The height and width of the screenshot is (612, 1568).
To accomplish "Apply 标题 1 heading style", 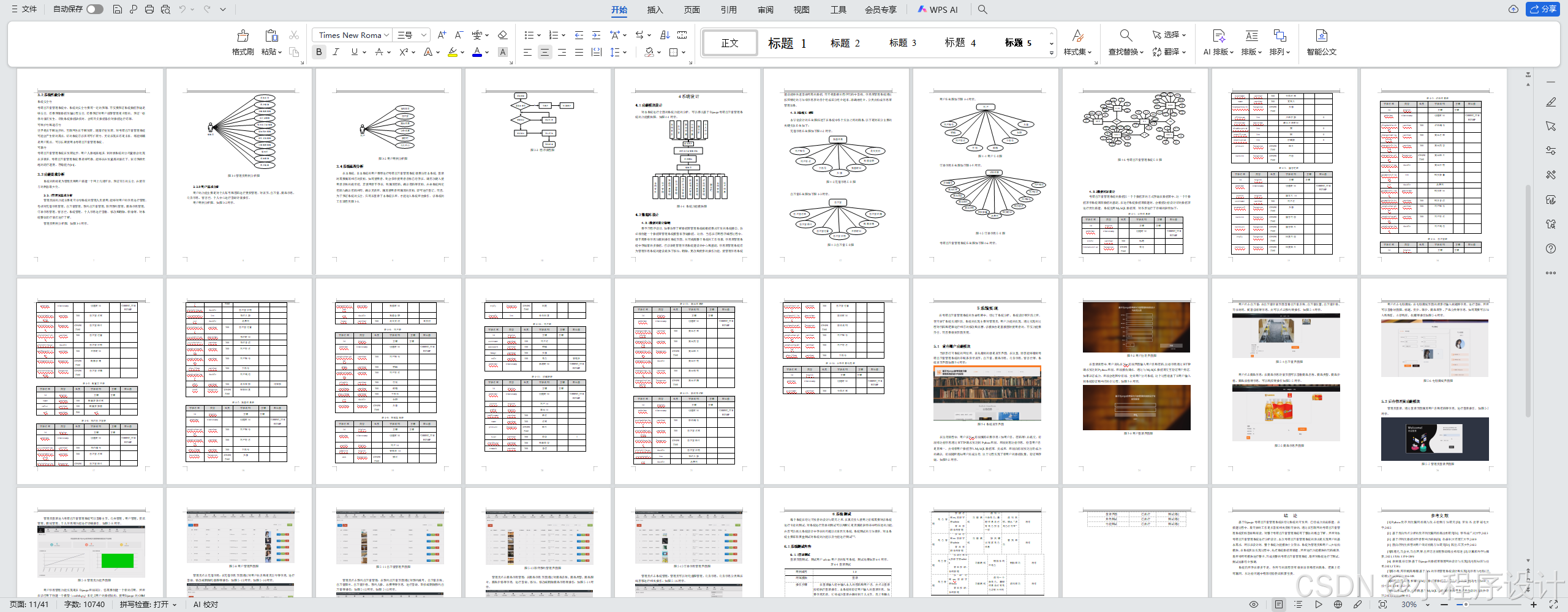I will pyautogui.click(x=787, y=43).
